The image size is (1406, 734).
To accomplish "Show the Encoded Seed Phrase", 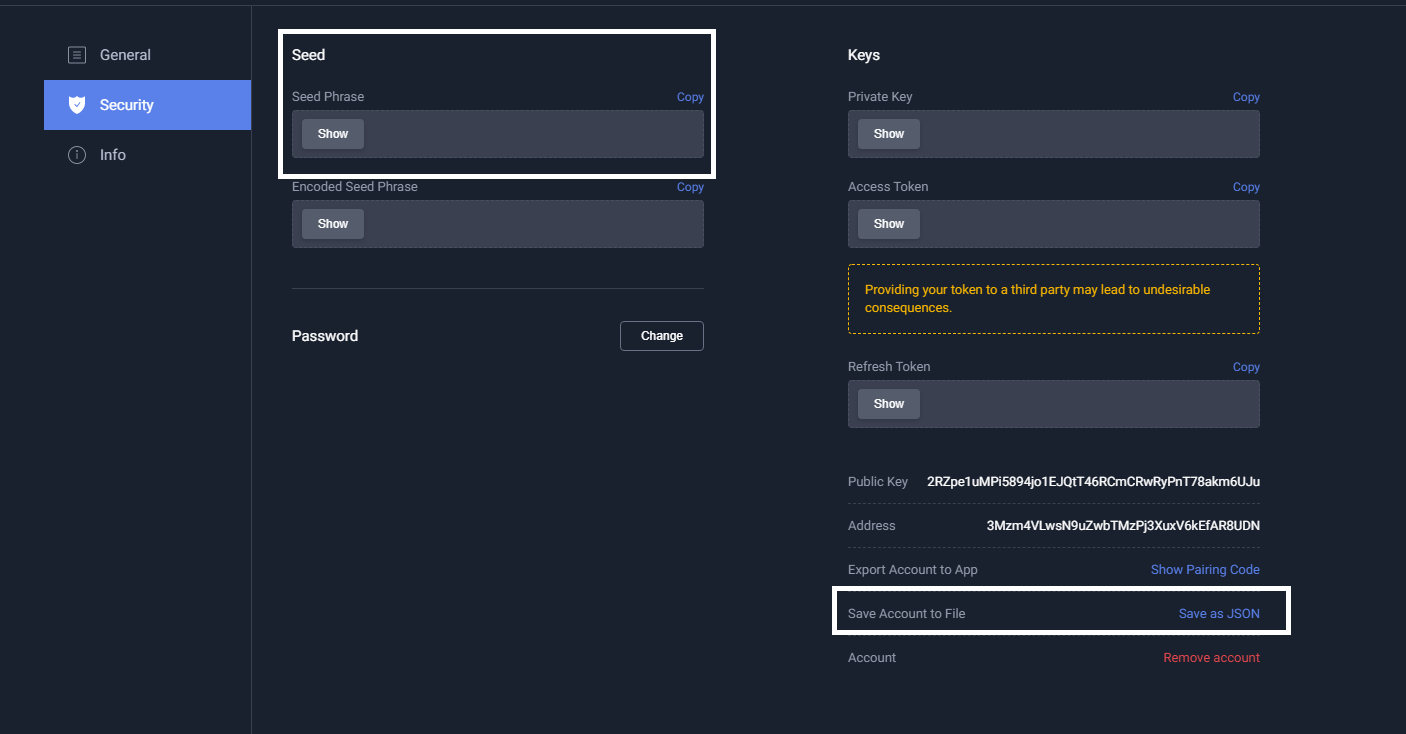I will click(333, 224).
